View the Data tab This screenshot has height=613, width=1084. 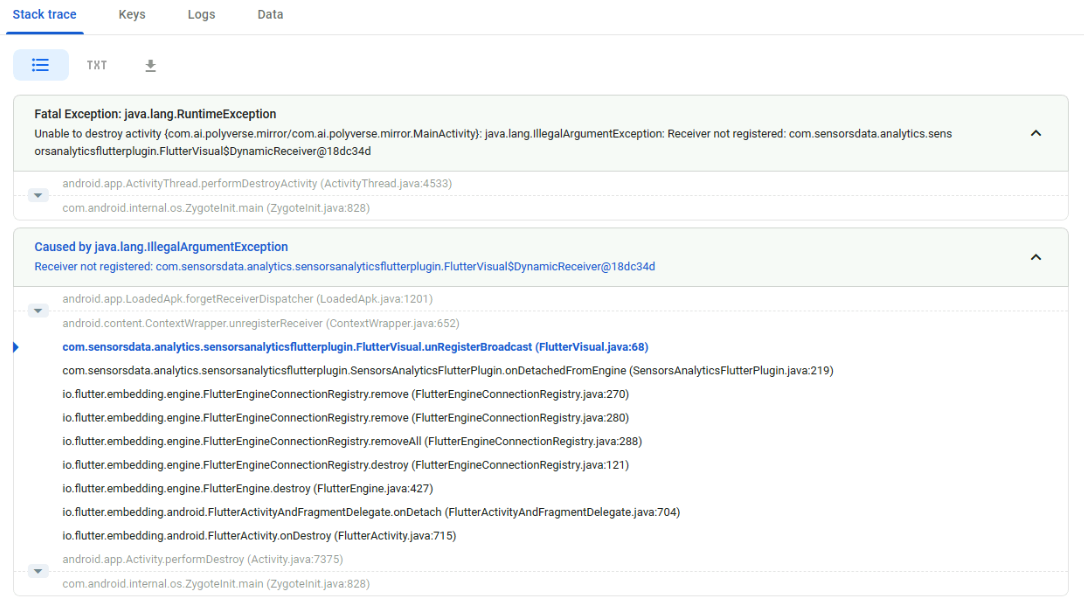270,15
